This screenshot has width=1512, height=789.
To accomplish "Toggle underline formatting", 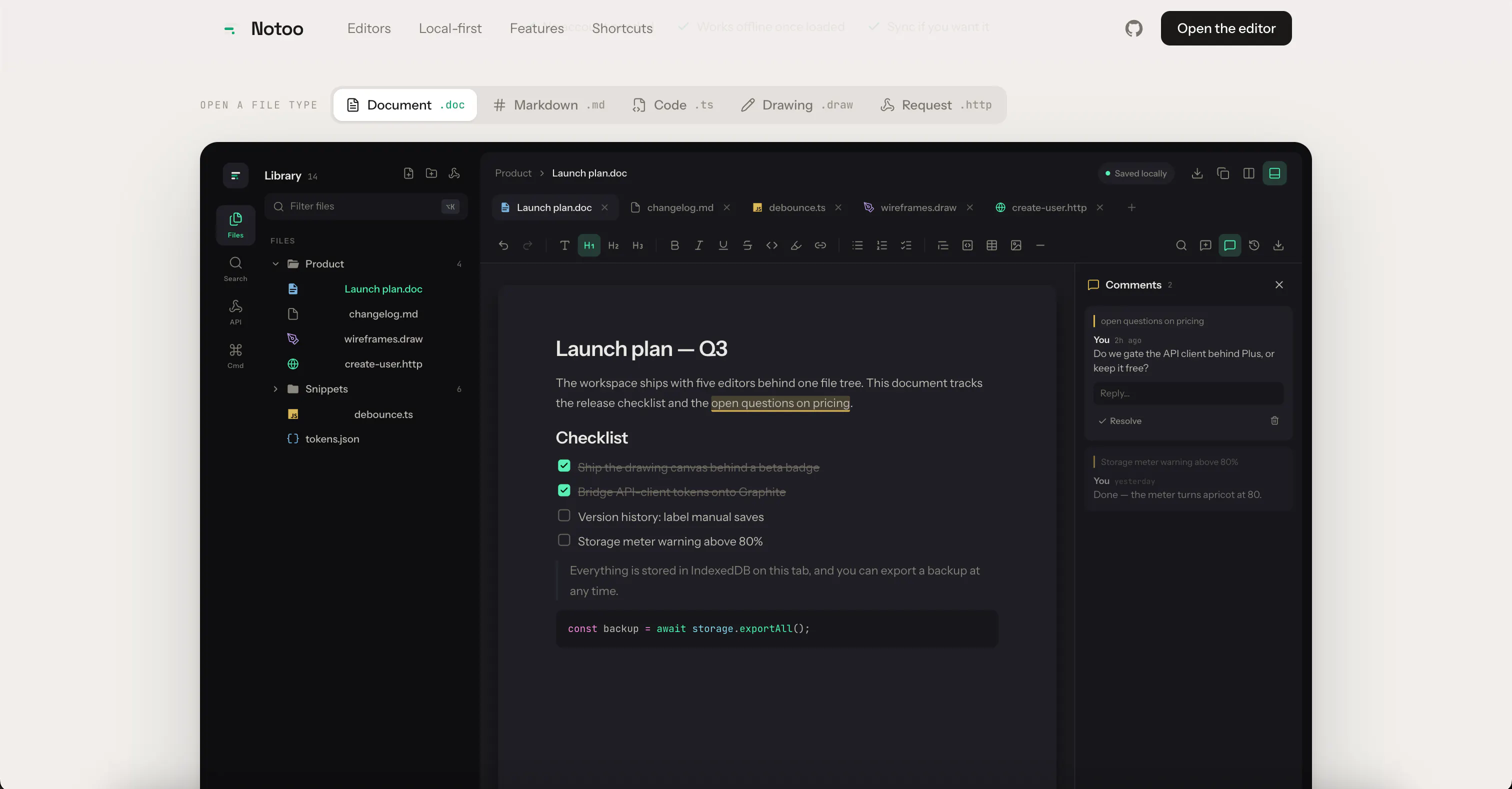I will [723, 245].
